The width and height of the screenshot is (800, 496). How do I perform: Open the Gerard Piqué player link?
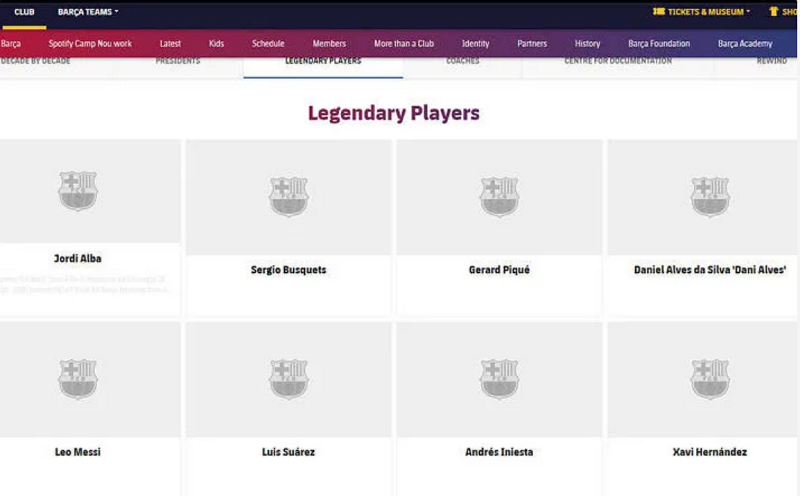click(x=499, y=269)
